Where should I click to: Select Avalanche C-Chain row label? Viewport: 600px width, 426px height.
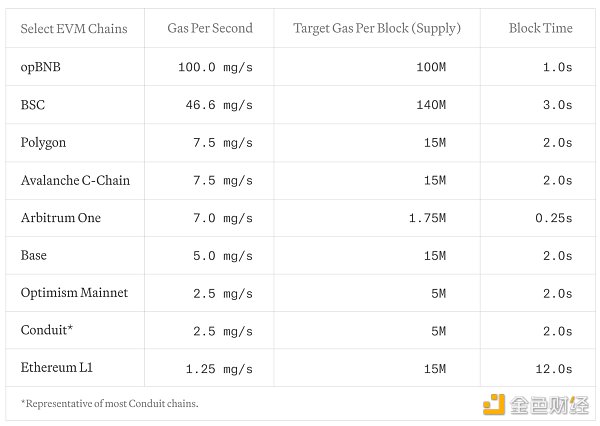[75, 180]
